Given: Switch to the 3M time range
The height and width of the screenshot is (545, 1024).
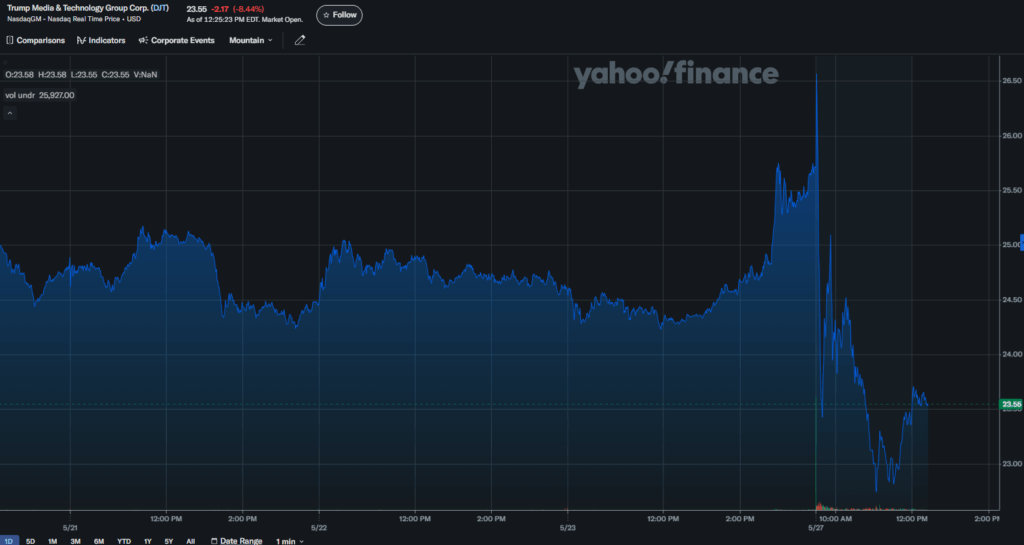Looking at the screenshot, I should click(76, 540).
